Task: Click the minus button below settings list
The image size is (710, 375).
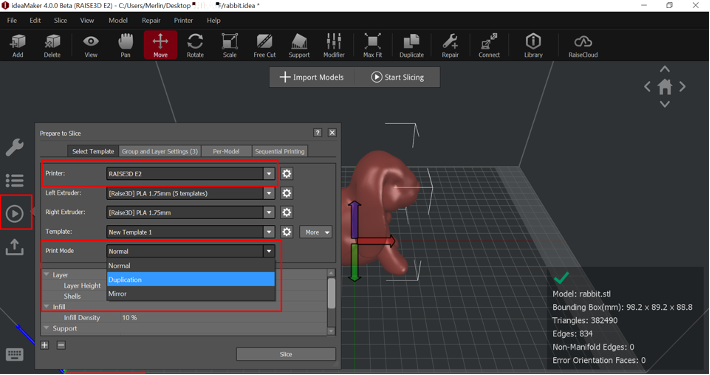Action: (x=61, y=345)
